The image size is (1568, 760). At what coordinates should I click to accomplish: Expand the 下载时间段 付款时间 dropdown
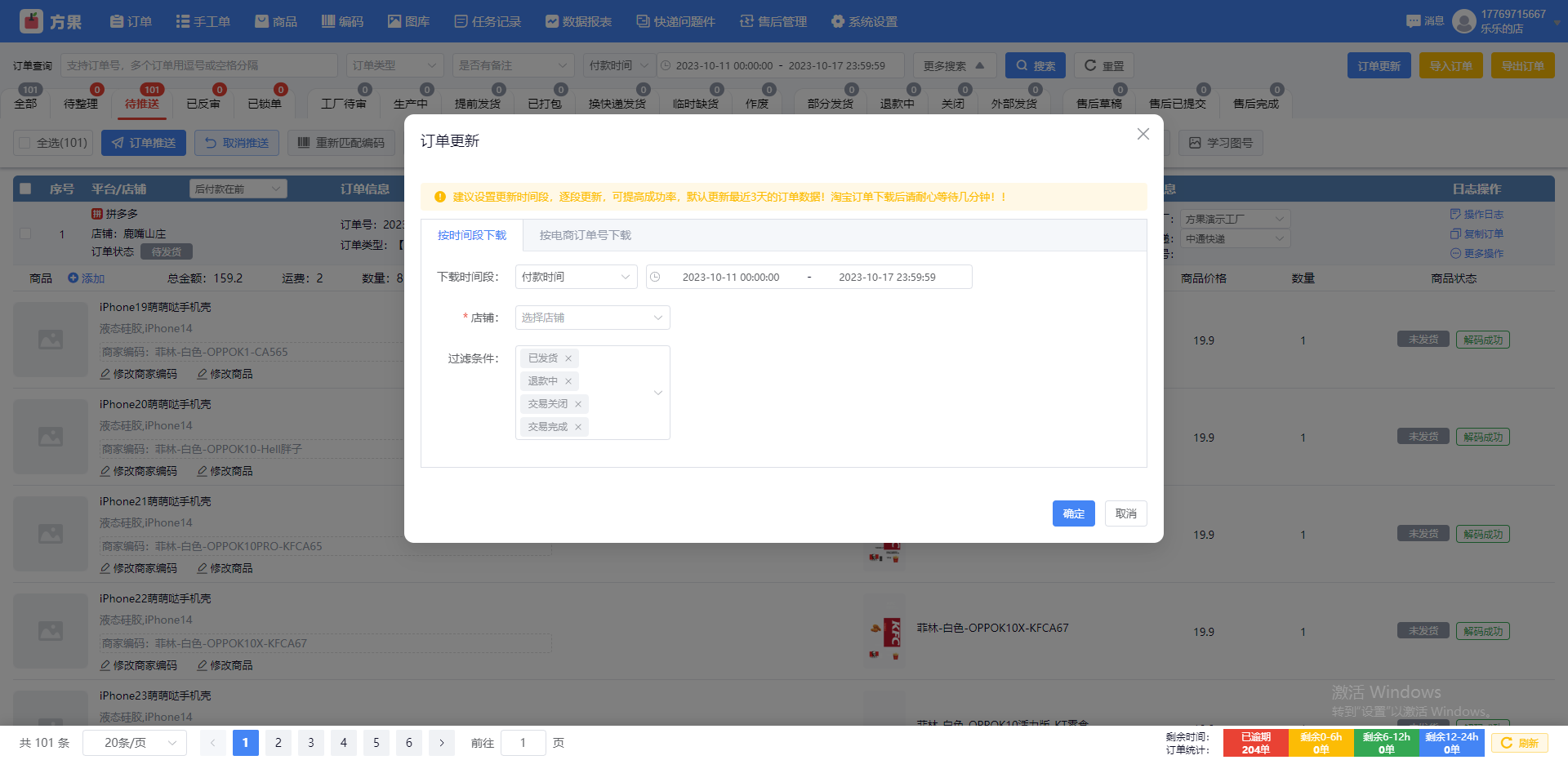[577, 277]
